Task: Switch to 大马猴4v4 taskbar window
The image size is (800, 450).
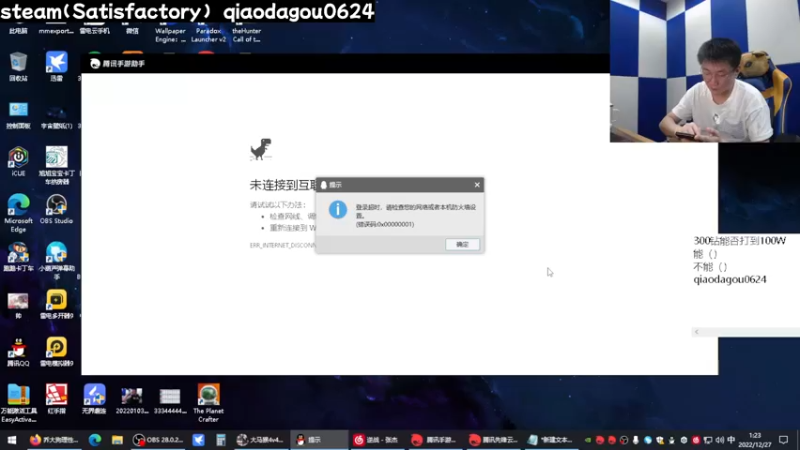Action: click(260, 440)
